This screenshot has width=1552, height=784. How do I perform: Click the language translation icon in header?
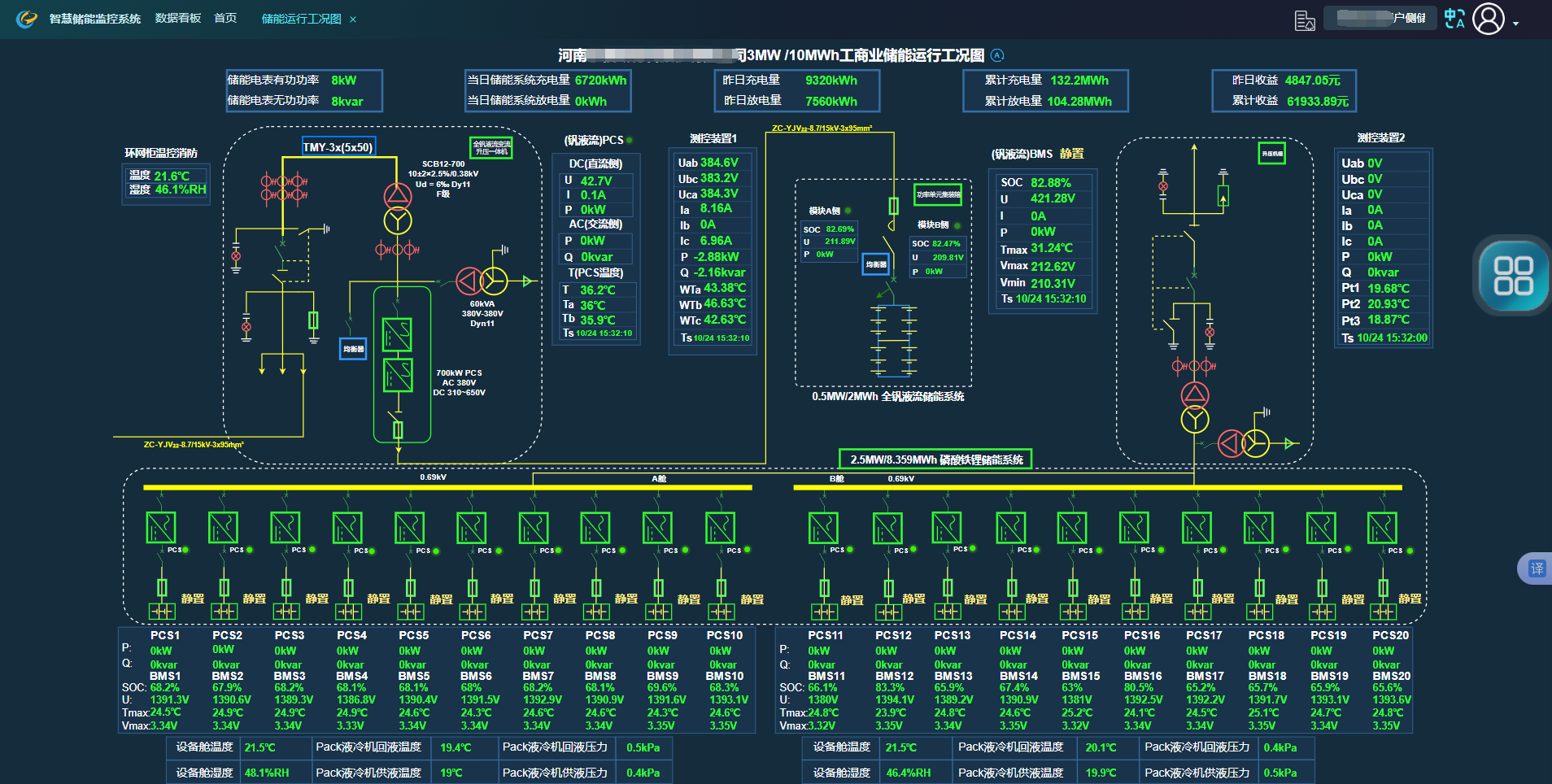(1454, 19)
